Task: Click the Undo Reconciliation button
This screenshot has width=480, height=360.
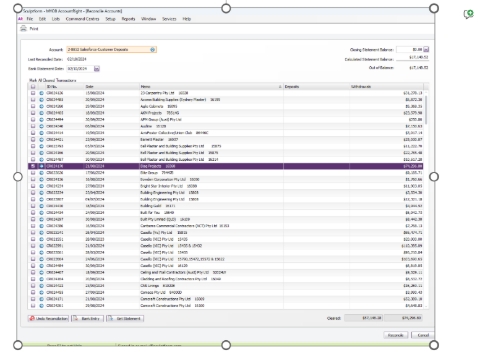Action: tap(48, 318)
